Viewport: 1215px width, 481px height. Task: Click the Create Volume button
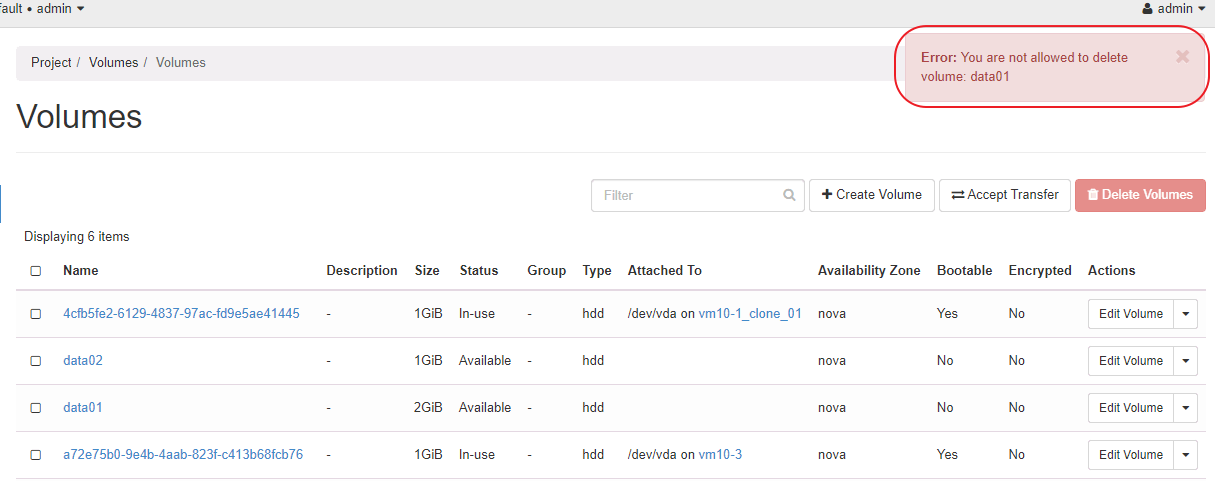871,195
